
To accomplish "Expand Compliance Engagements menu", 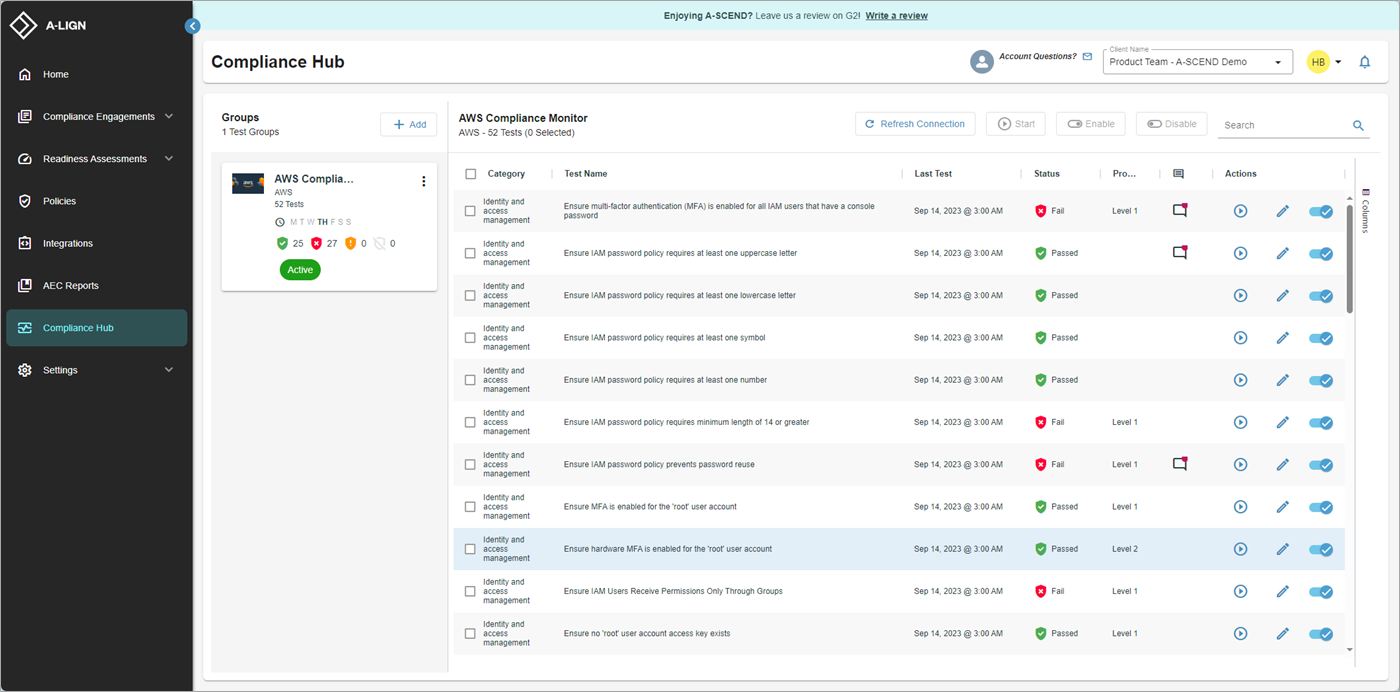I will (x=168, y=117).
